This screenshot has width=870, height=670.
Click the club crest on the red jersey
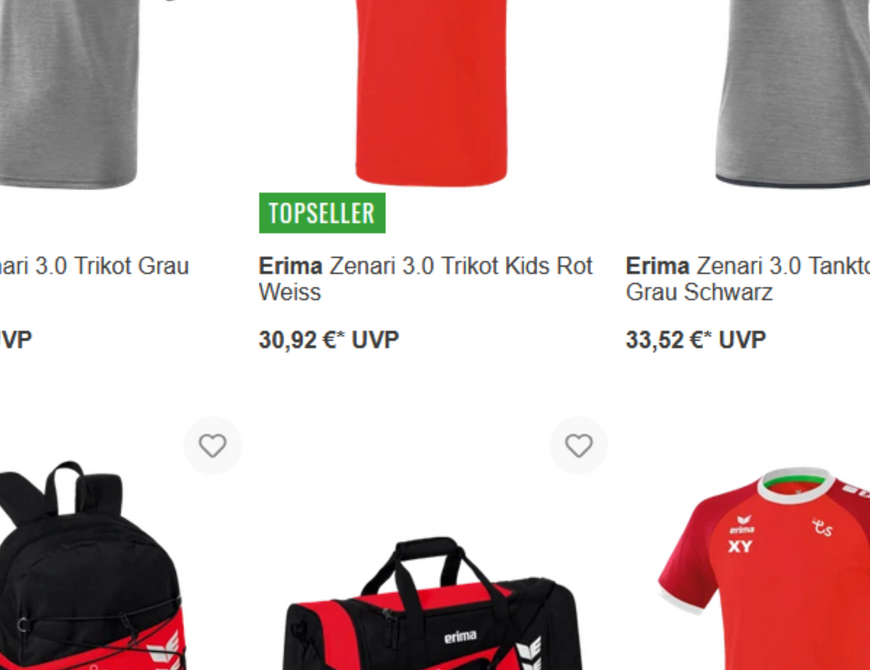pos(822,527)
